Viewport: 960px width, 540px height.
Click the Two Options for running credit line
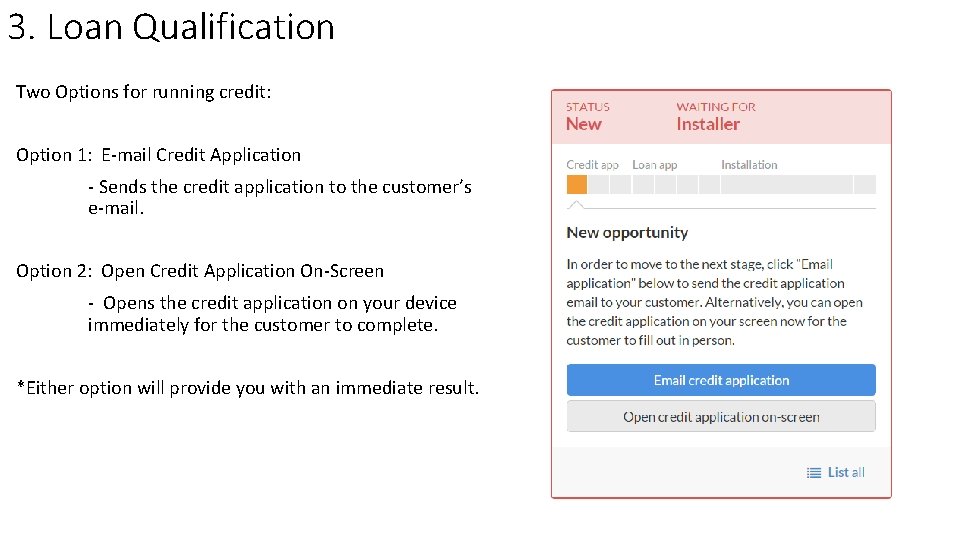(x=144, y=92)
